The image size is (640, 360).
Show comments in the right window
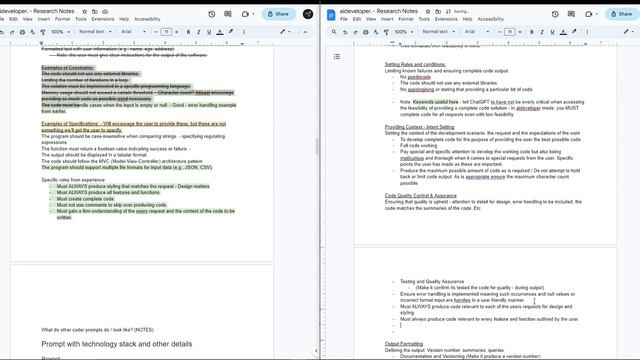click(x=571, y=14)
